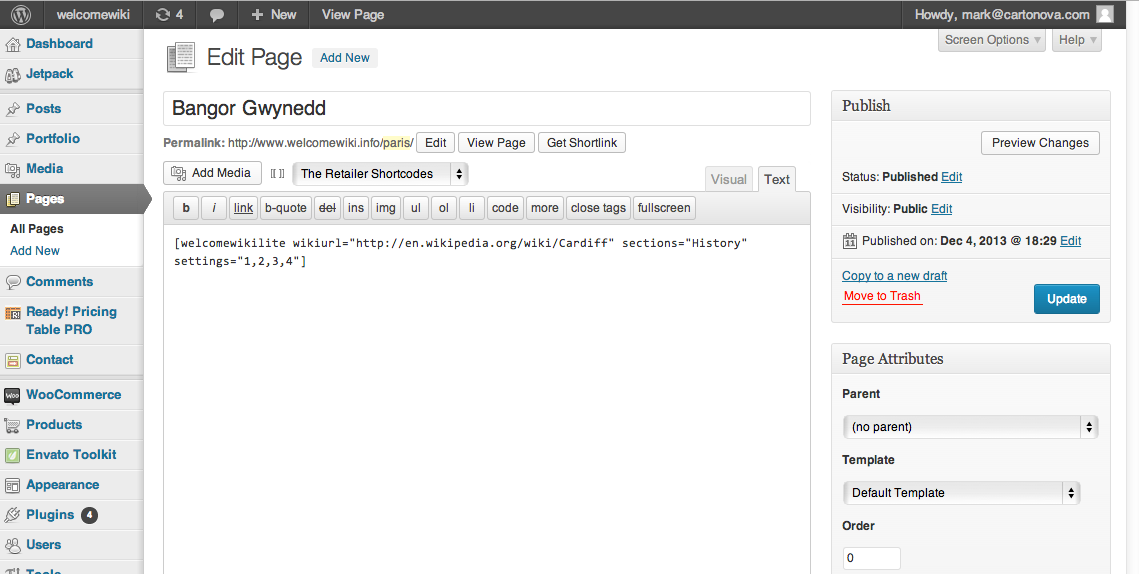Click the Order number input field
Image resolution: width=1139 pixels, height=574 pixels.
(x=871, y=558)
